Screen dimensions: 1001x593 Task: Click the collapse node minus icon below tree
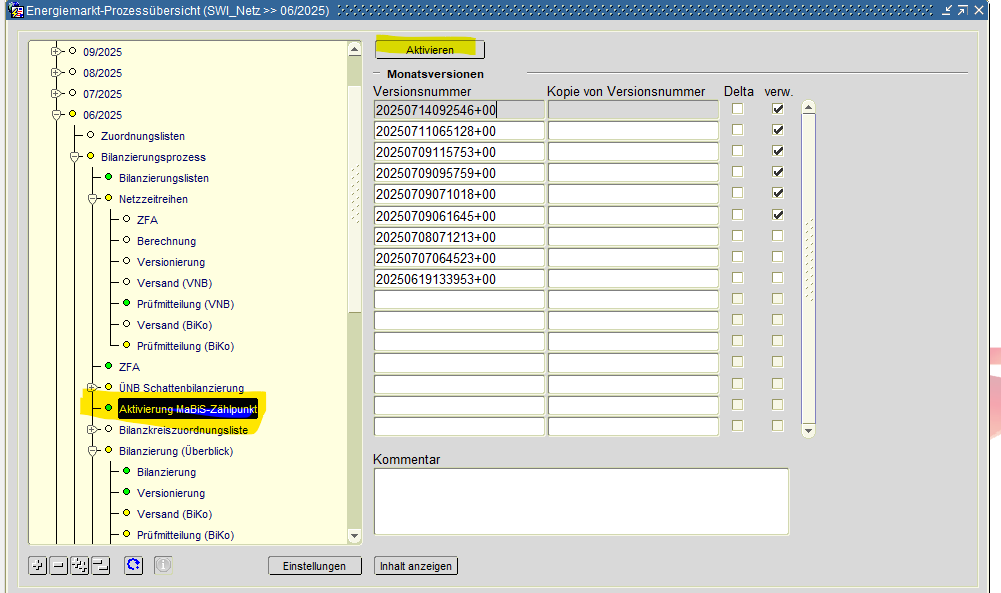[x=59, y=566]
